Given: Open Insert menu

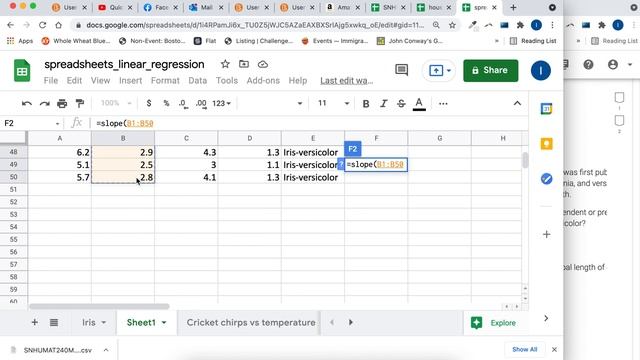Looking at the screenshot, I should coord(131,80).
